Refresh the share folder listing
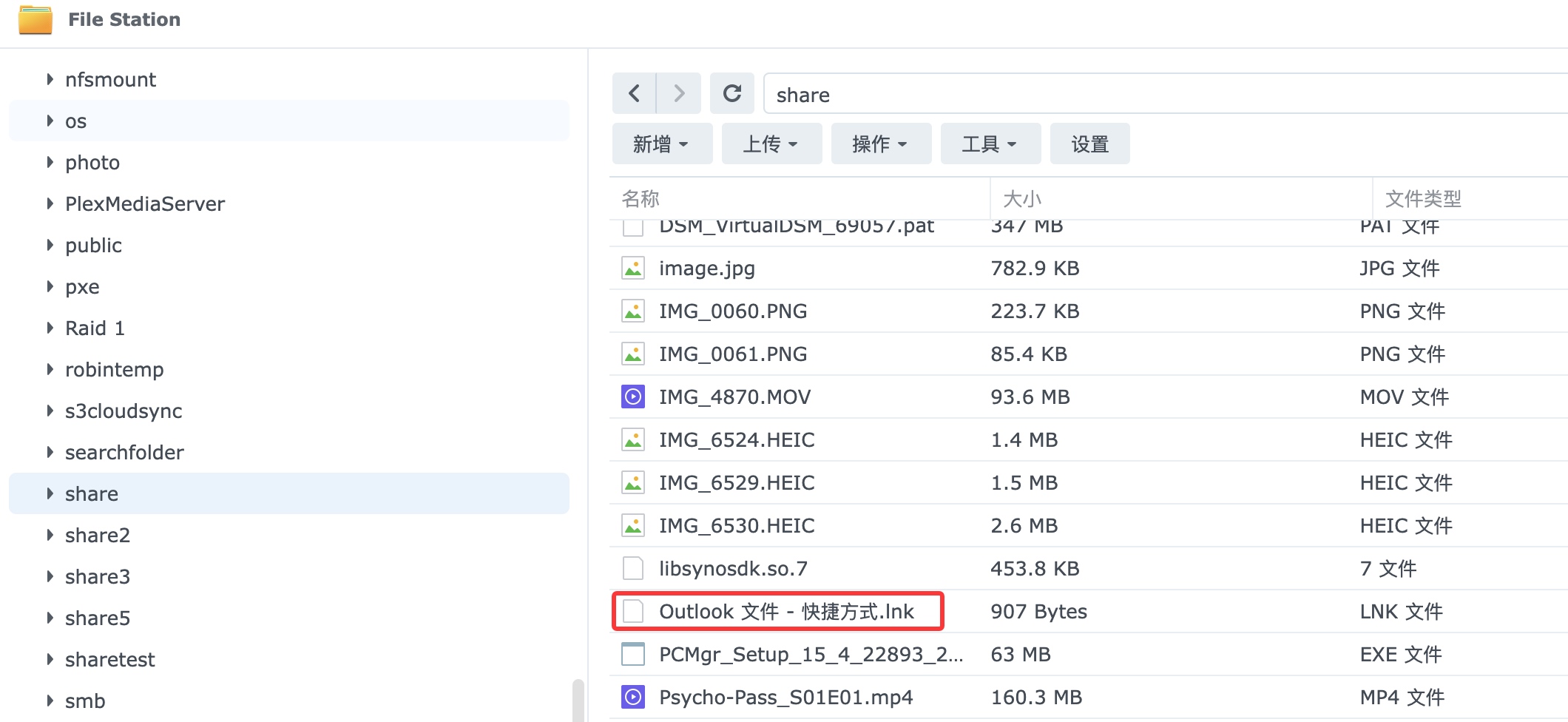The height and width of the screenshot is (722, 1568). (x=731, y=93)
